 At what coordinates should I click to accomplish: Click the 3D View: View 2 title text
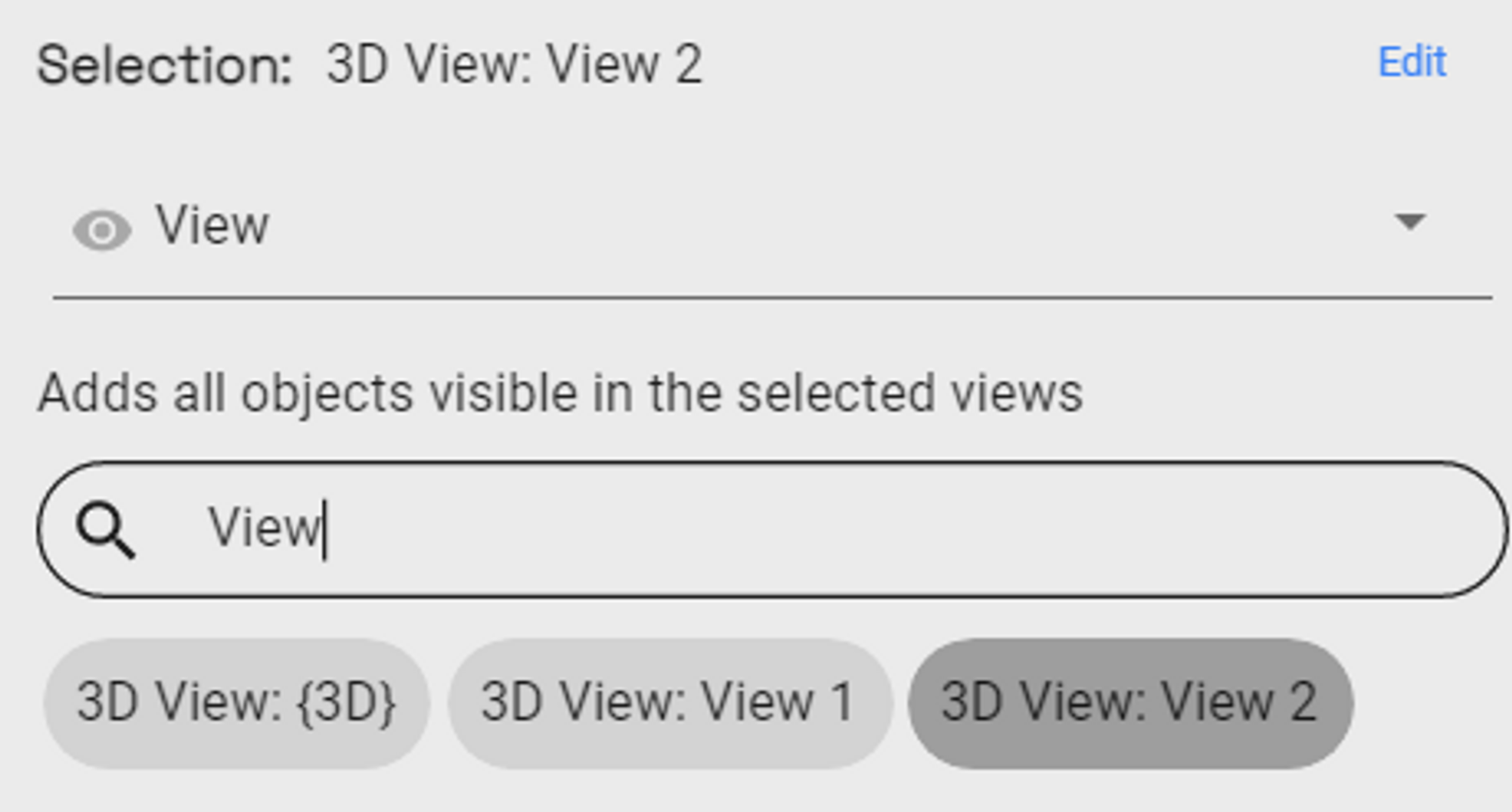(514, 64)
